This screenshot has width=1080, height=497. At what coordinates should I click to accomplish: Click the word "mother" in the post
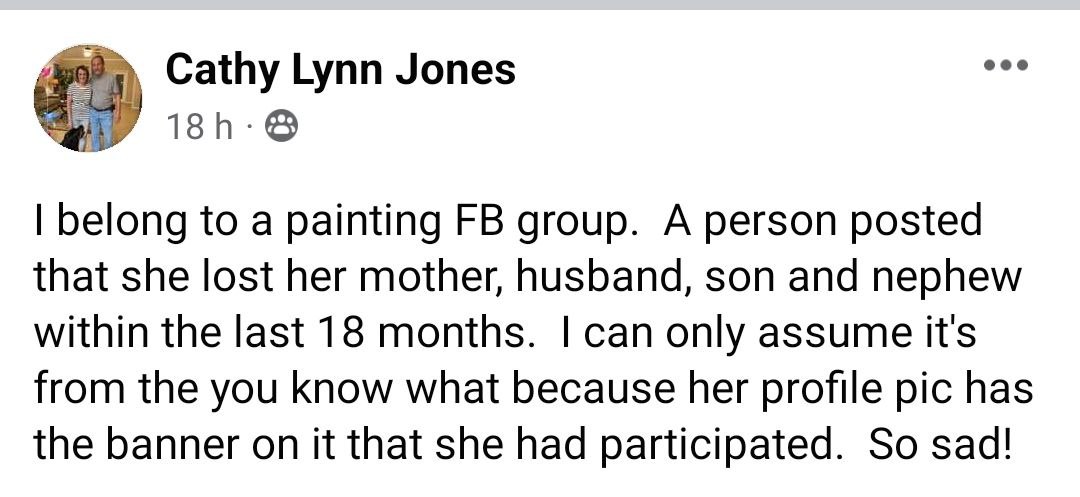[x=438, y=278]
